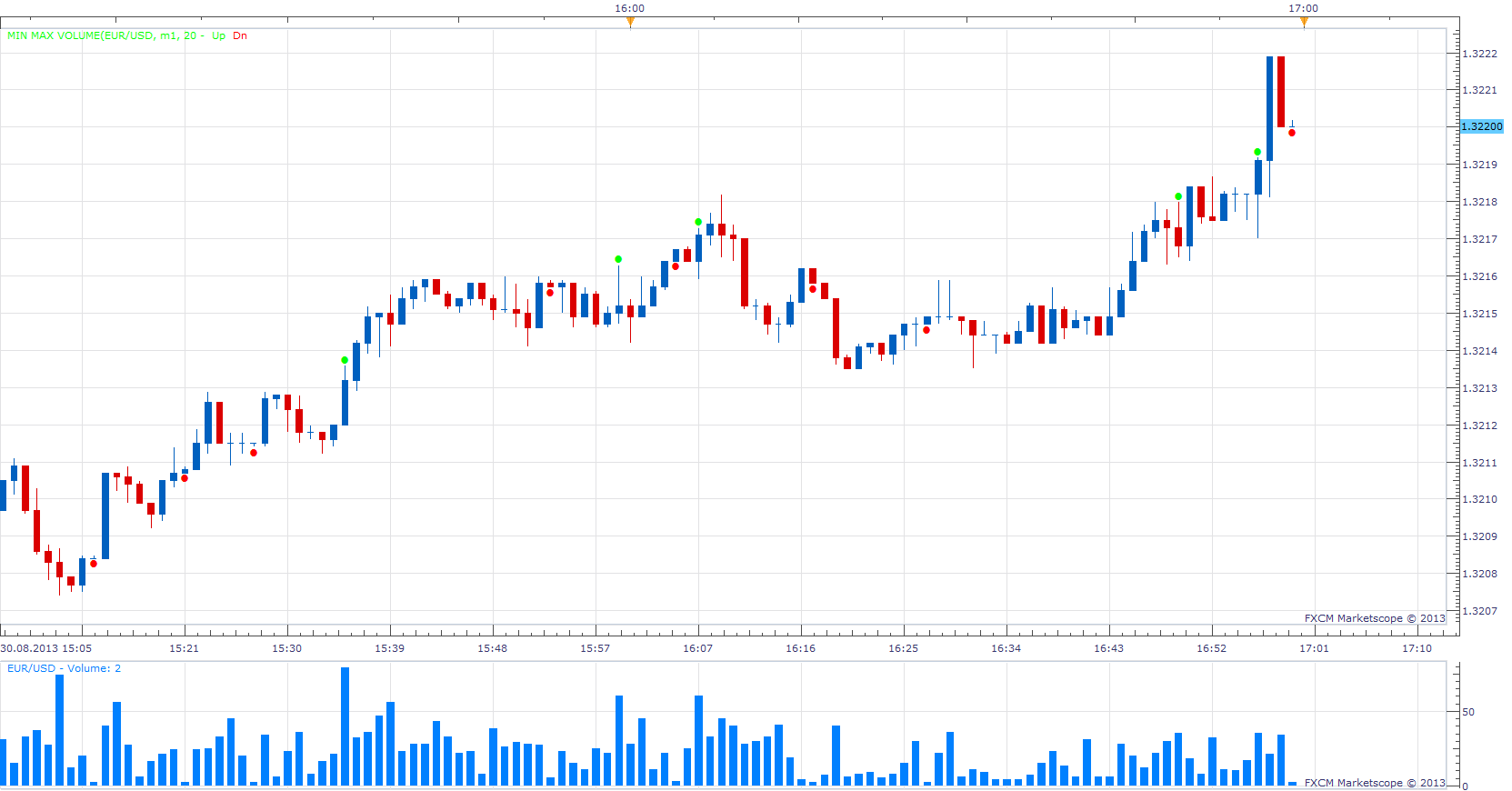Click the '30.08.2013 15:05' date label
1512x791 pixels.
click(46, 648)
